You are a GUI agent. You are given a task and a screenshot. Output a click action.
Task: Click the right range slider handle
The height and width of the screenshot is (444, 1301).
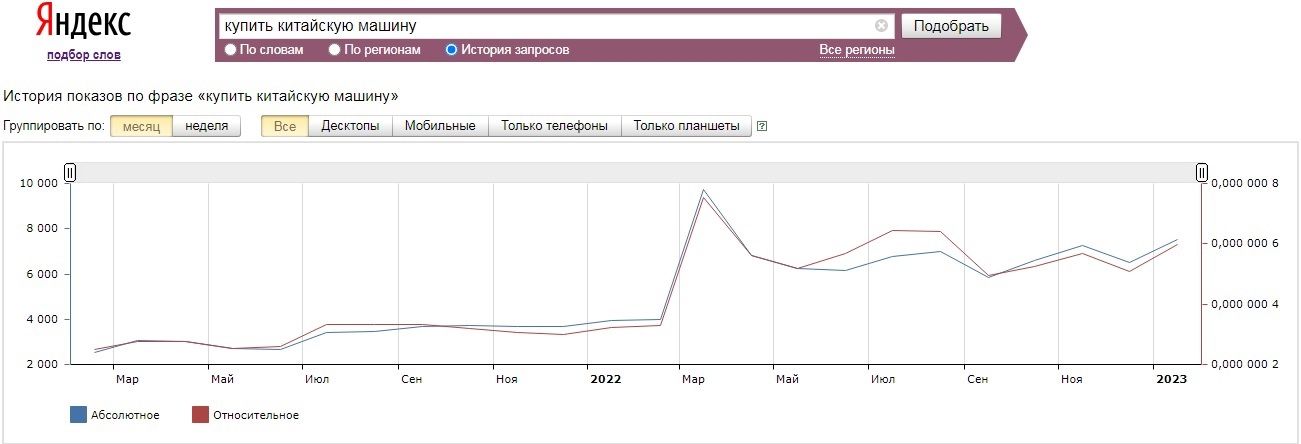pos(1202,173)
